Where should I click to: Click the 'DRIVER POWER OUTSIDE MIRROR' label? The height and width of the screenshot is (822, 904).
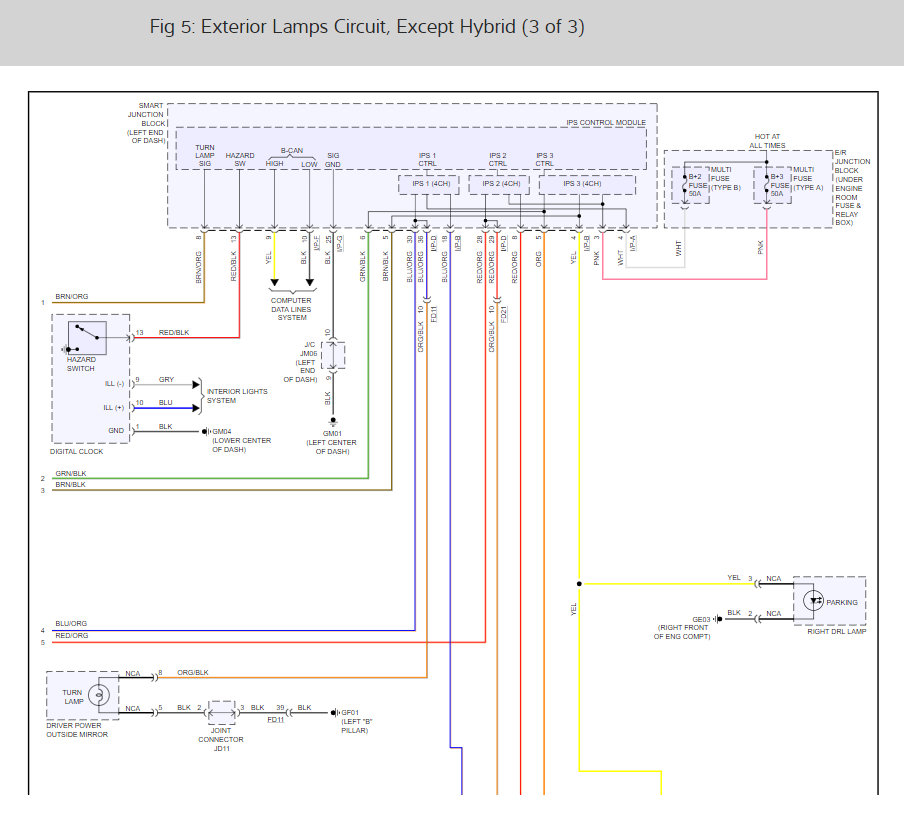(x=77, y=730)
